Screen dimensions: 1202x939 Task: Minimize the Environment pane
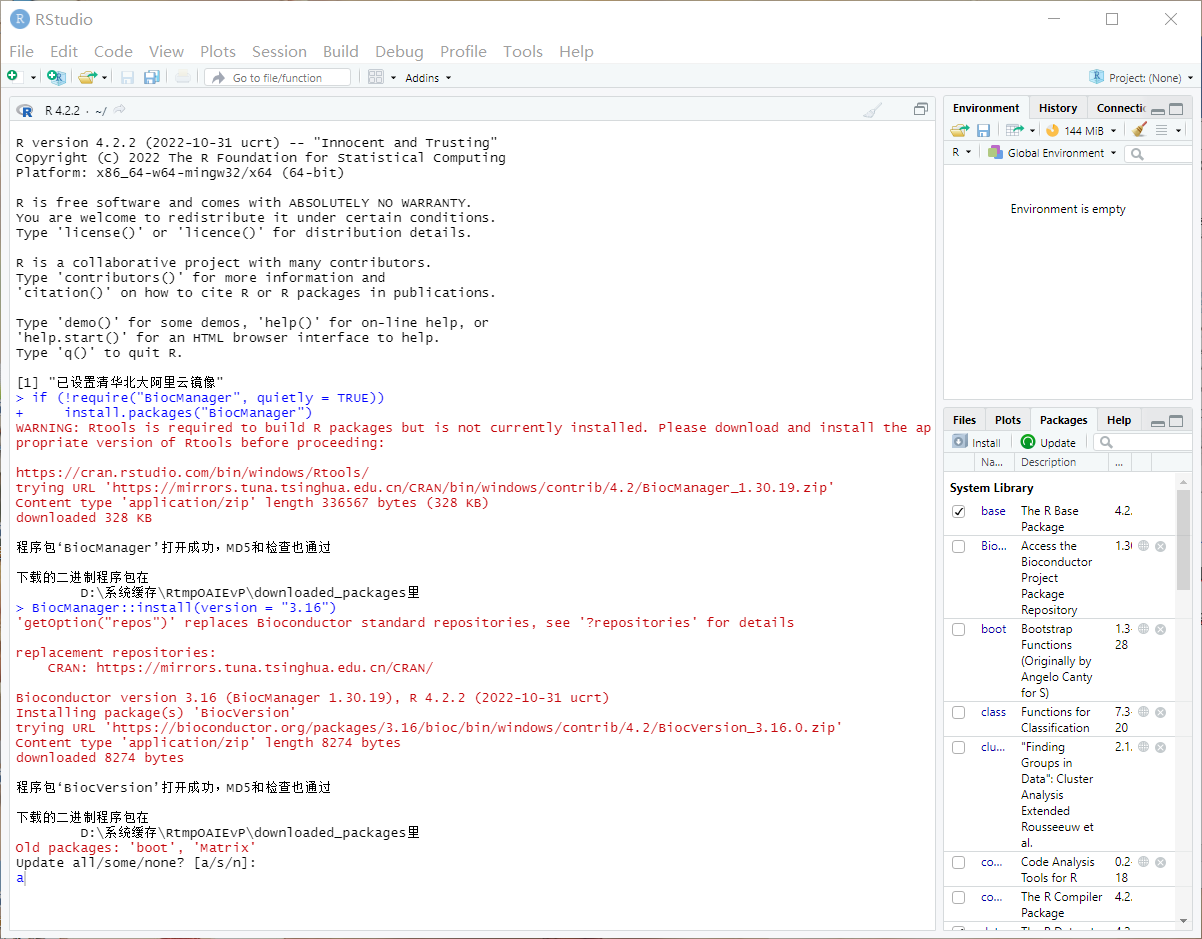point(1157,110)
